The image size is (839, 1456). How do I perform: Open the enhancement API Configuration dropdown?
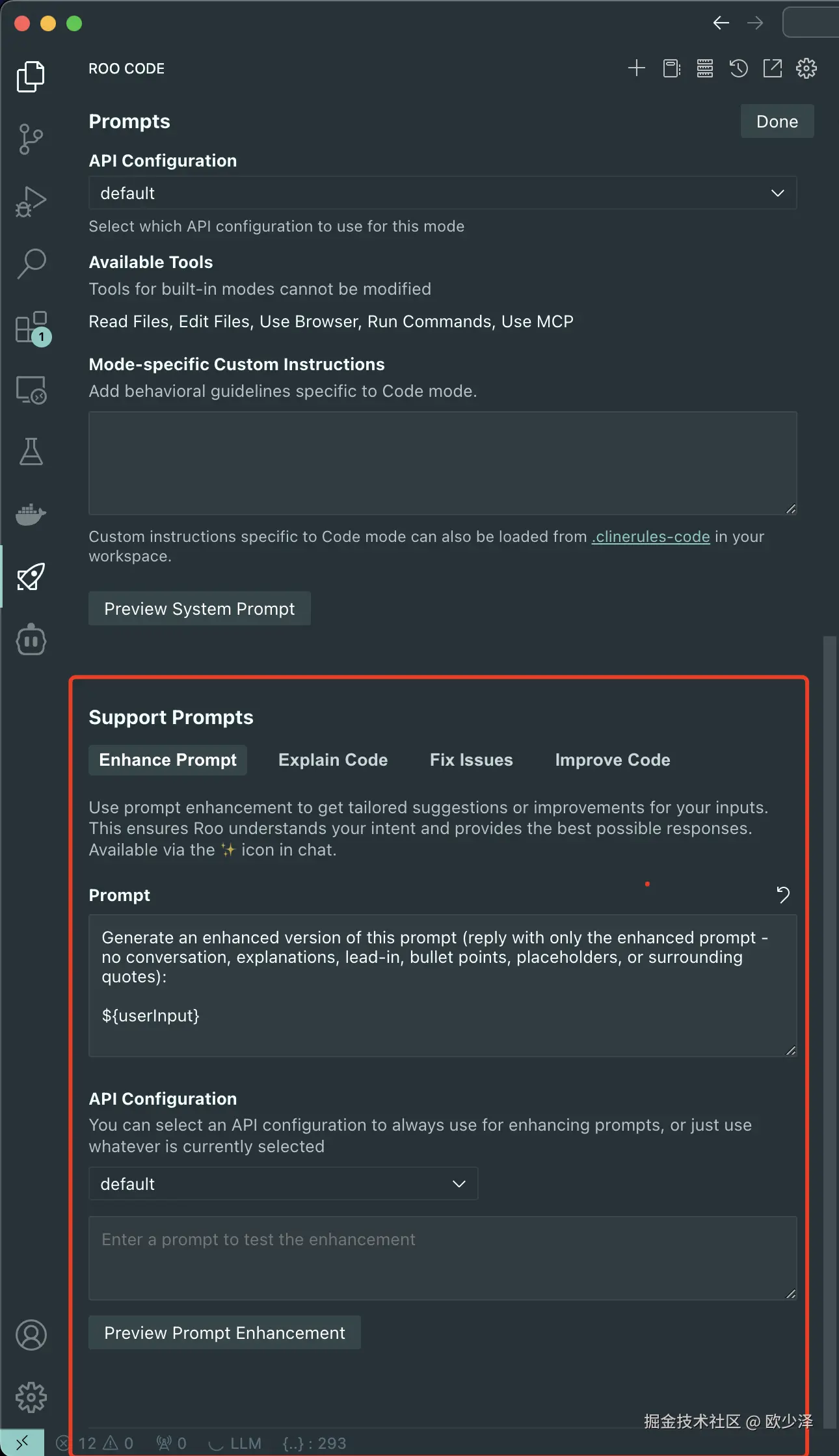(x=283, y=1184)
